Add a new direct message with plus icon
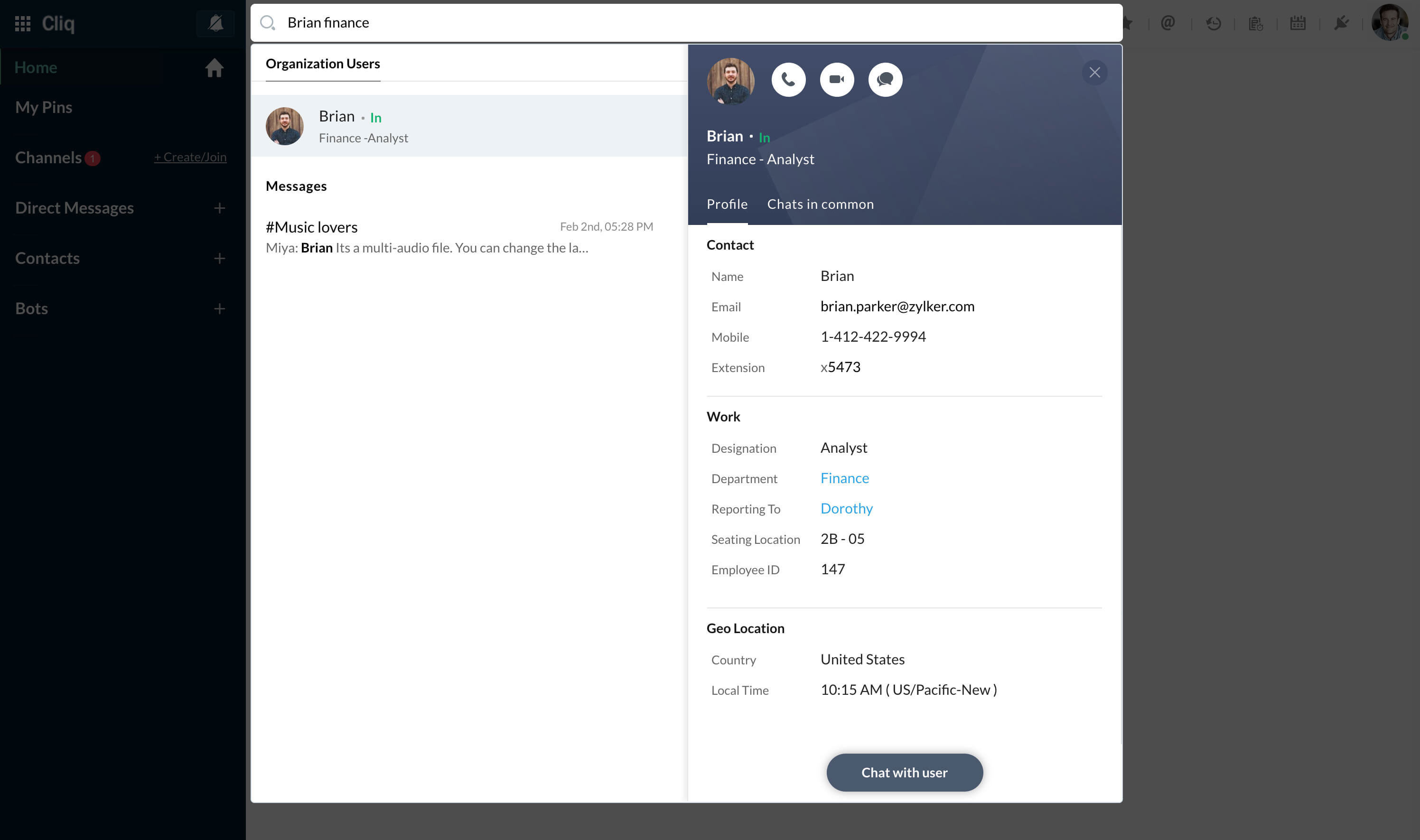Screen dimensions: 1420x840 tap(220, 208)
